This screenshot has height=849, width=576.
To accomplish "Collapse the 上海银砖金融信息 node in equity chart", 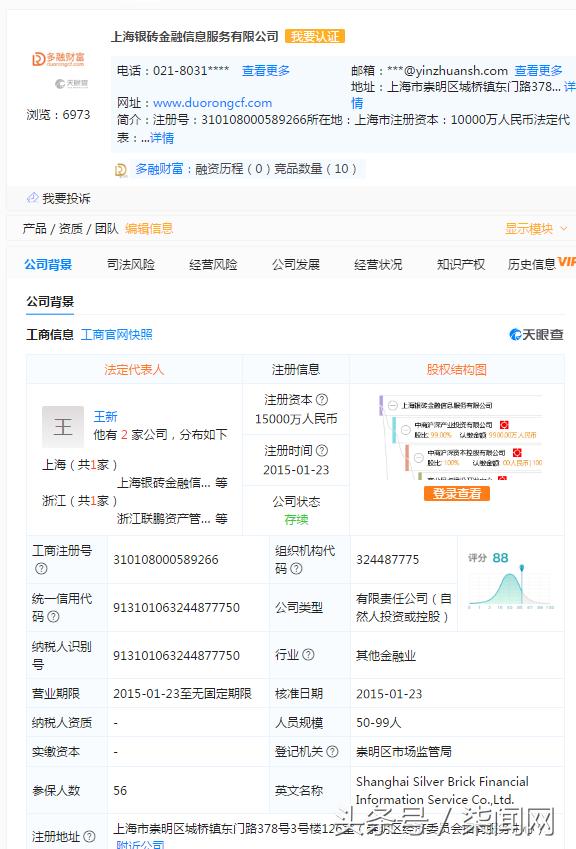I will (x=393, y=405).
